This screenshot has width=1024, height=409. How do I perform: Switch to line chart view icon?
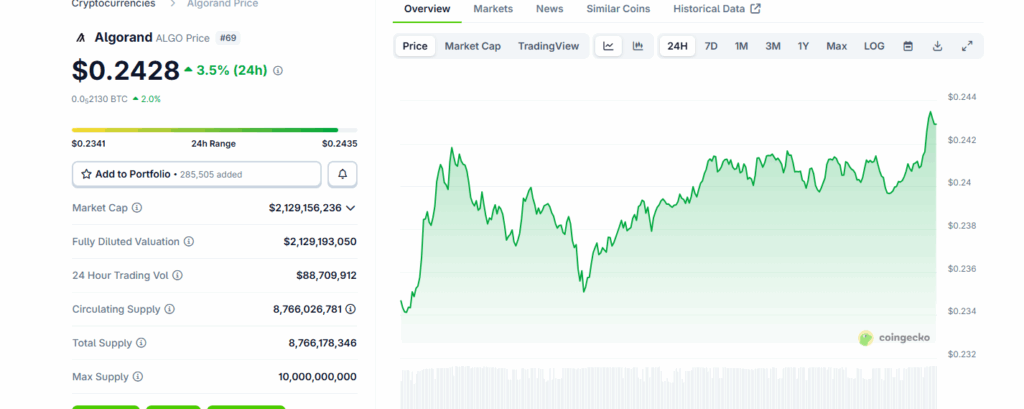(x=608, y=46)
